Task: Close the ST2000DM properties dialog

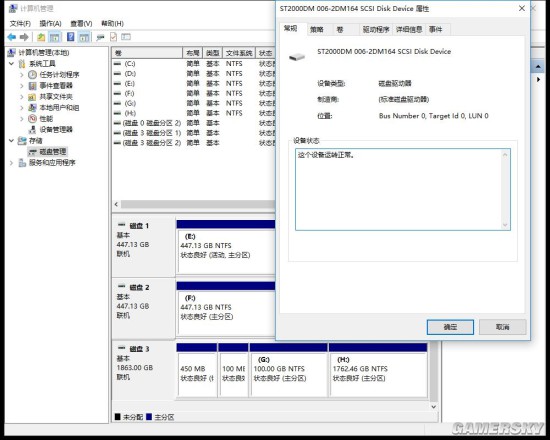Action: 522,8
